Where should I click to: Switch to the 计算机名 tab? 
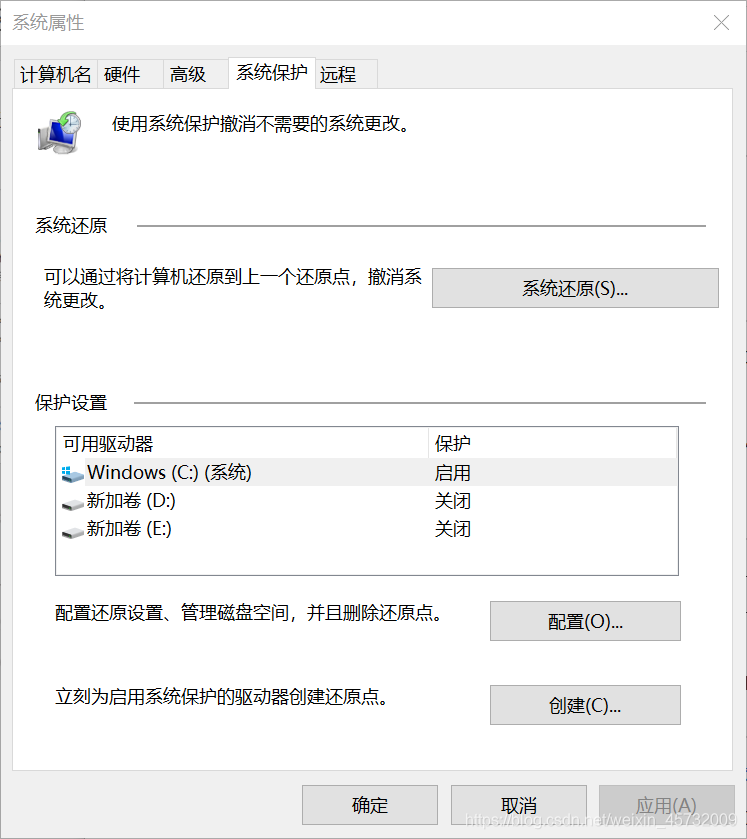[x=56, y=74]
